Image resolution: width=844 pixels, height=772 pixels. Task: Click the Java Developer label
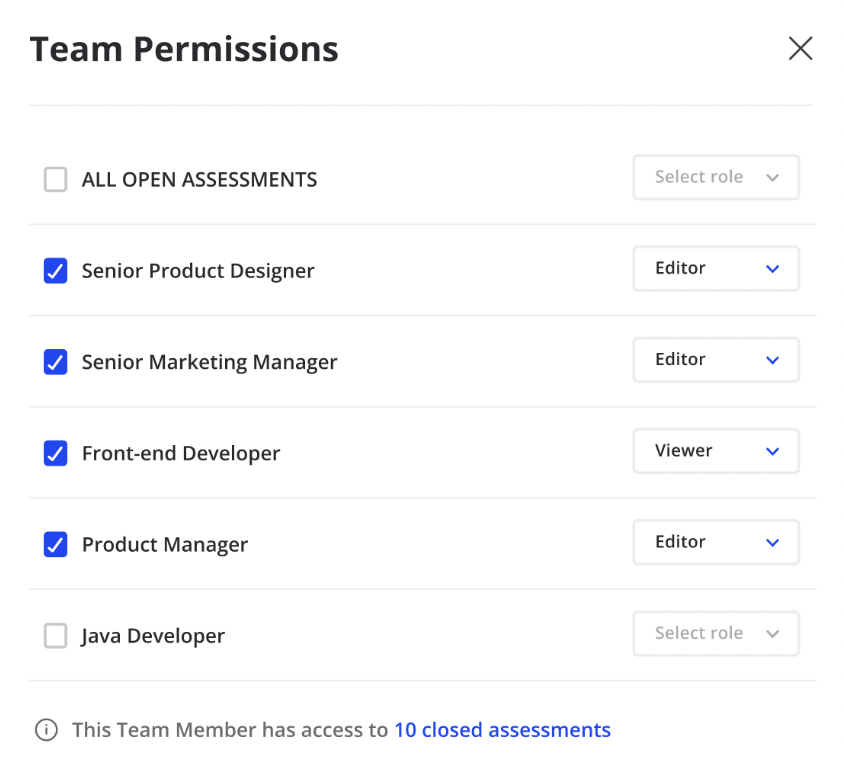153,636
